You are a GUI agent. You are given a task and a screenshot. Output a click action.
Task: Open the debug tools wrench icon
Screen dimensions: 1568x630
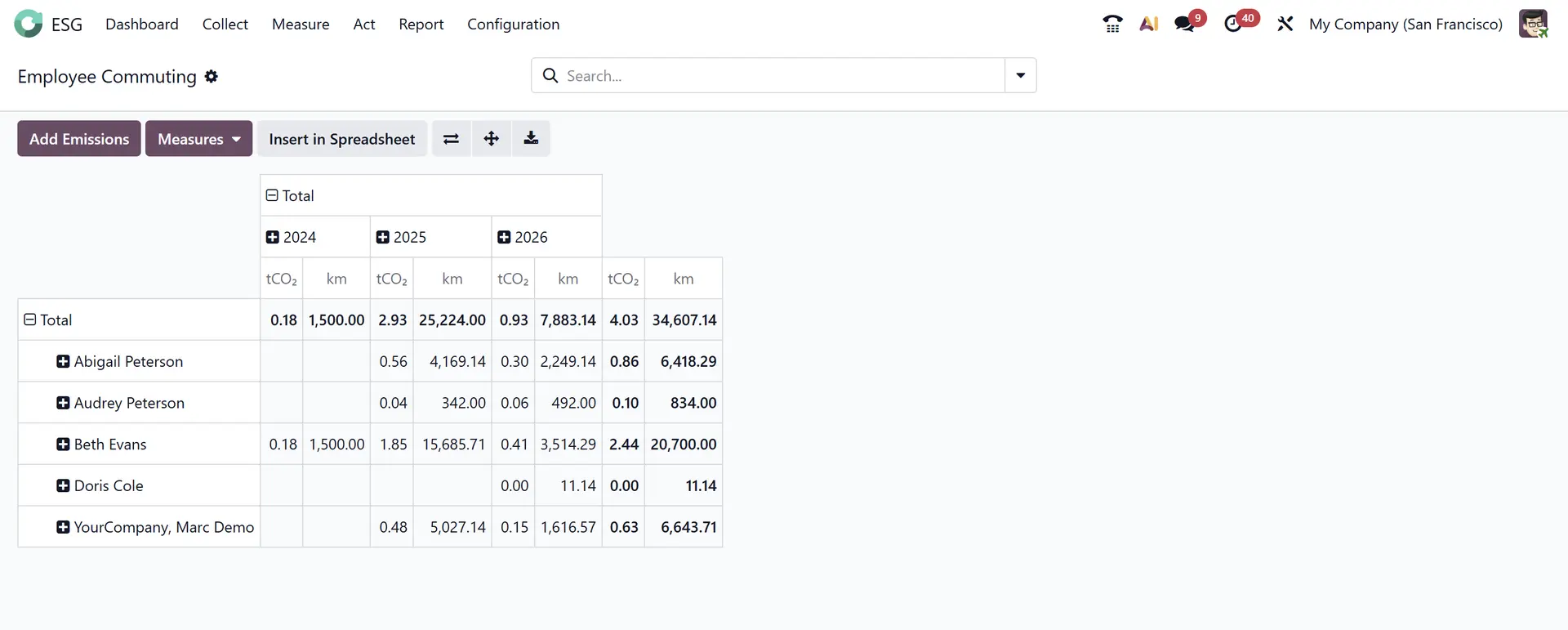coord(1285,25)
